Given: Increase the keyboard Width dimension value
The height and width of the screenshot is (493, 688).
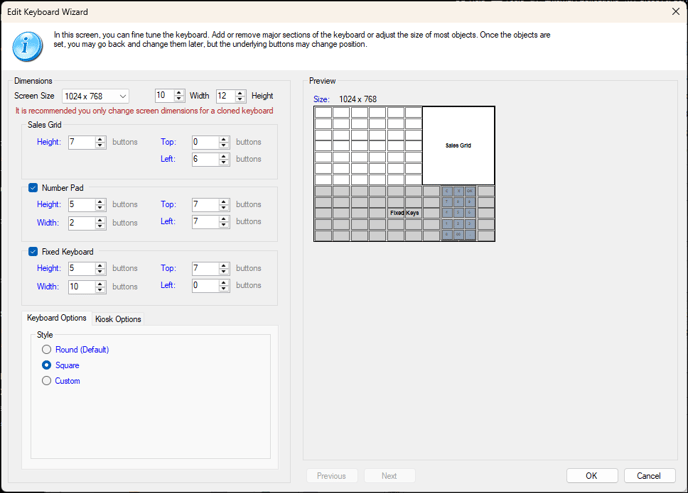Looking at the screenshot, I should [x=180, y=93].
